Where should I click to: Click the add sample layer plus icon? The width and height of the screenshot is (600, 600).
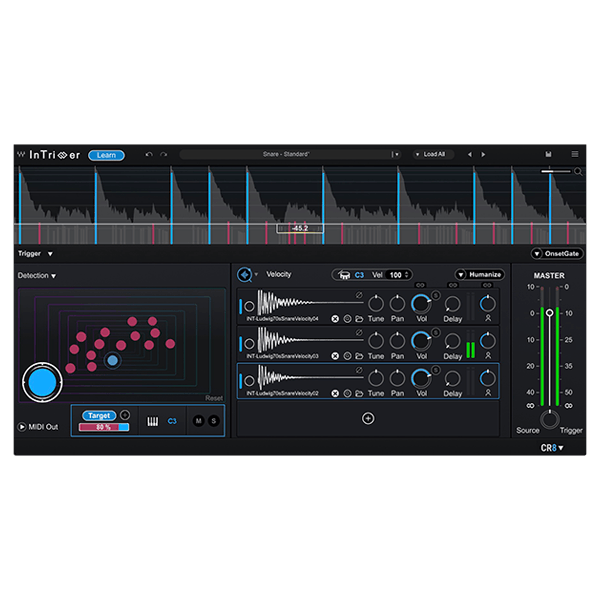(368, 418)
